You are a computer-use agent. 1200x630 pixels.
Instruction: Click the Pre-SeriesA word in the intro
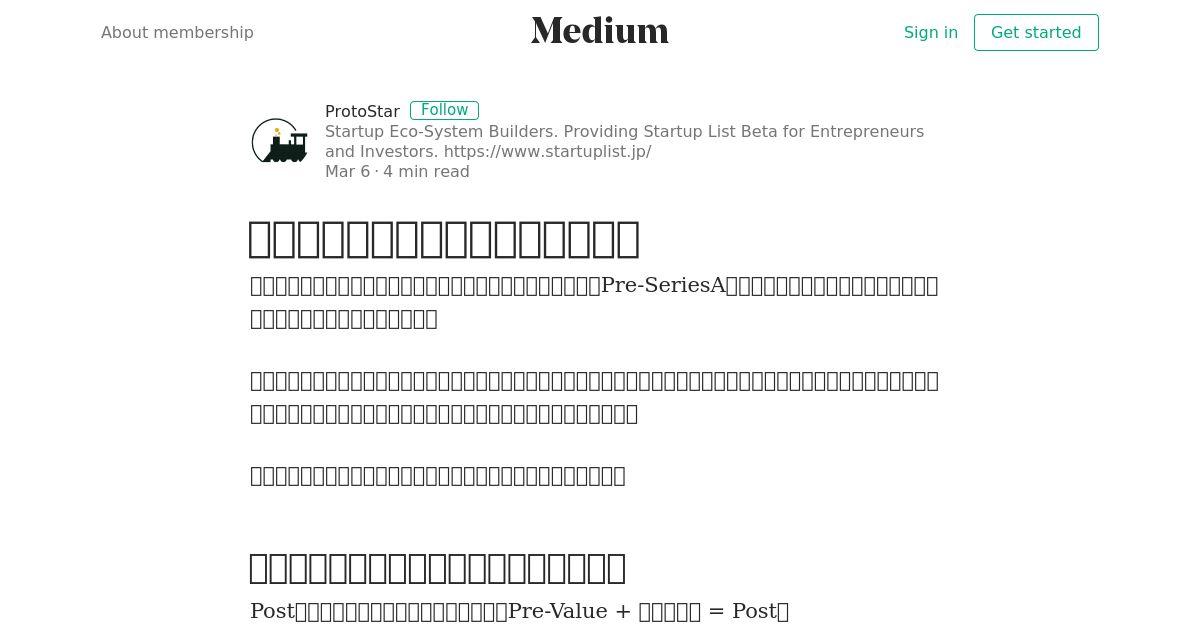[x=663, y=285]
